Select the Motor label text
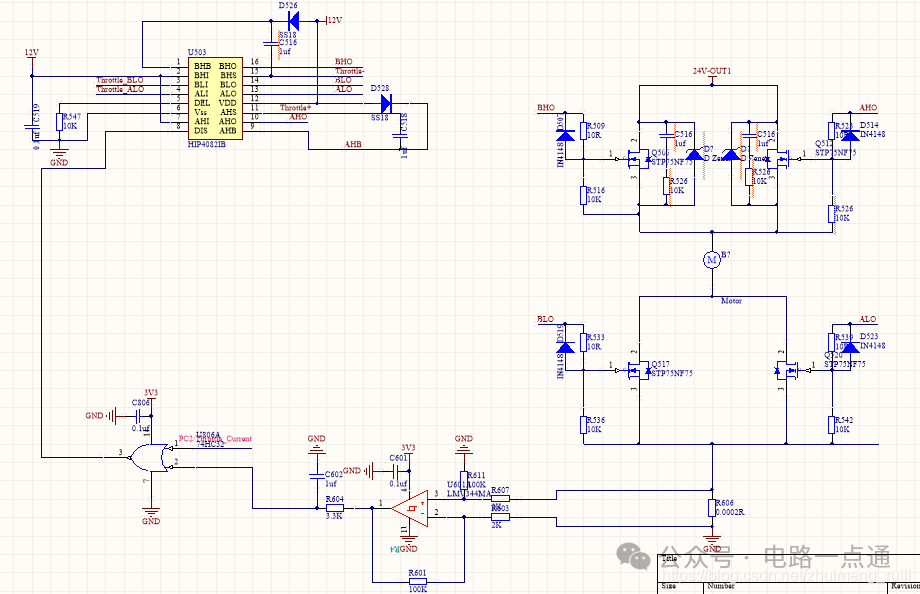 [731, 301]
